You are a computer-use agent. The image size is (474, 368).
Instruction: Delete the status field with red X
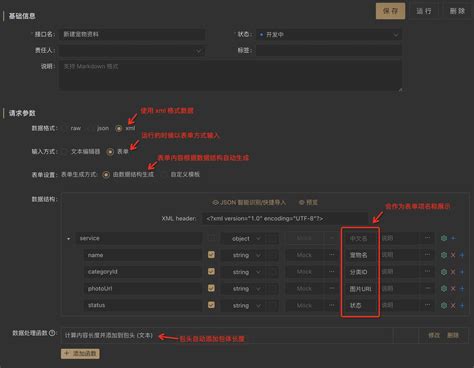pos(453,305)
